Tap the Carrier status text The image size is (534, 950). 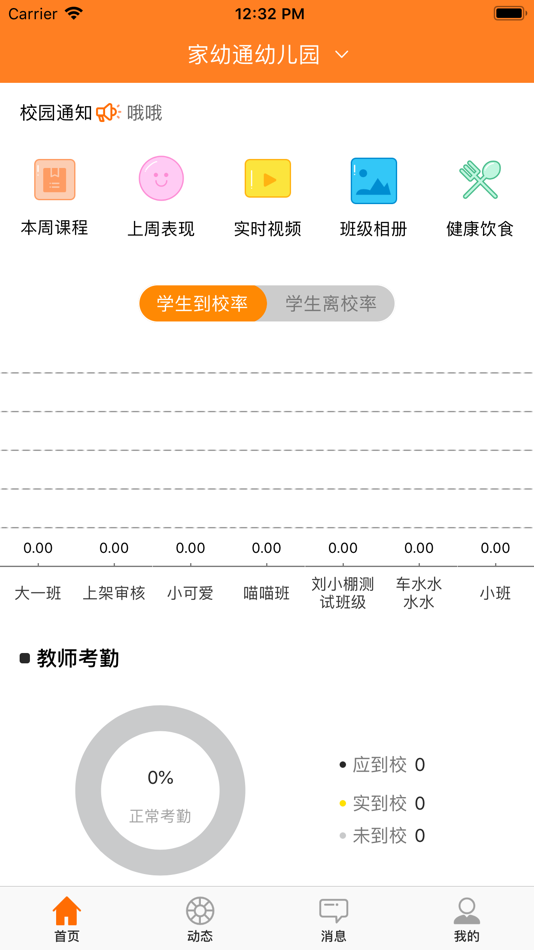click(33, 14)
